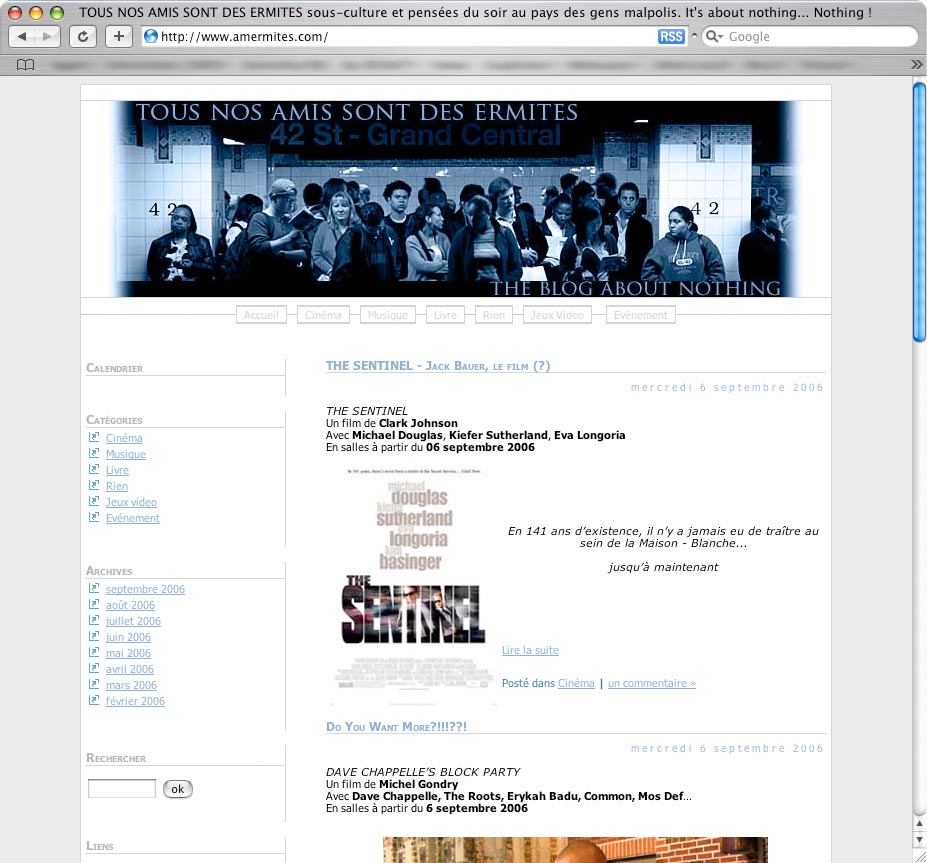The height and width of the screenshot is (863, 927).
Task: Open the Jeux Video navigation tab
Action: point(557,315)
